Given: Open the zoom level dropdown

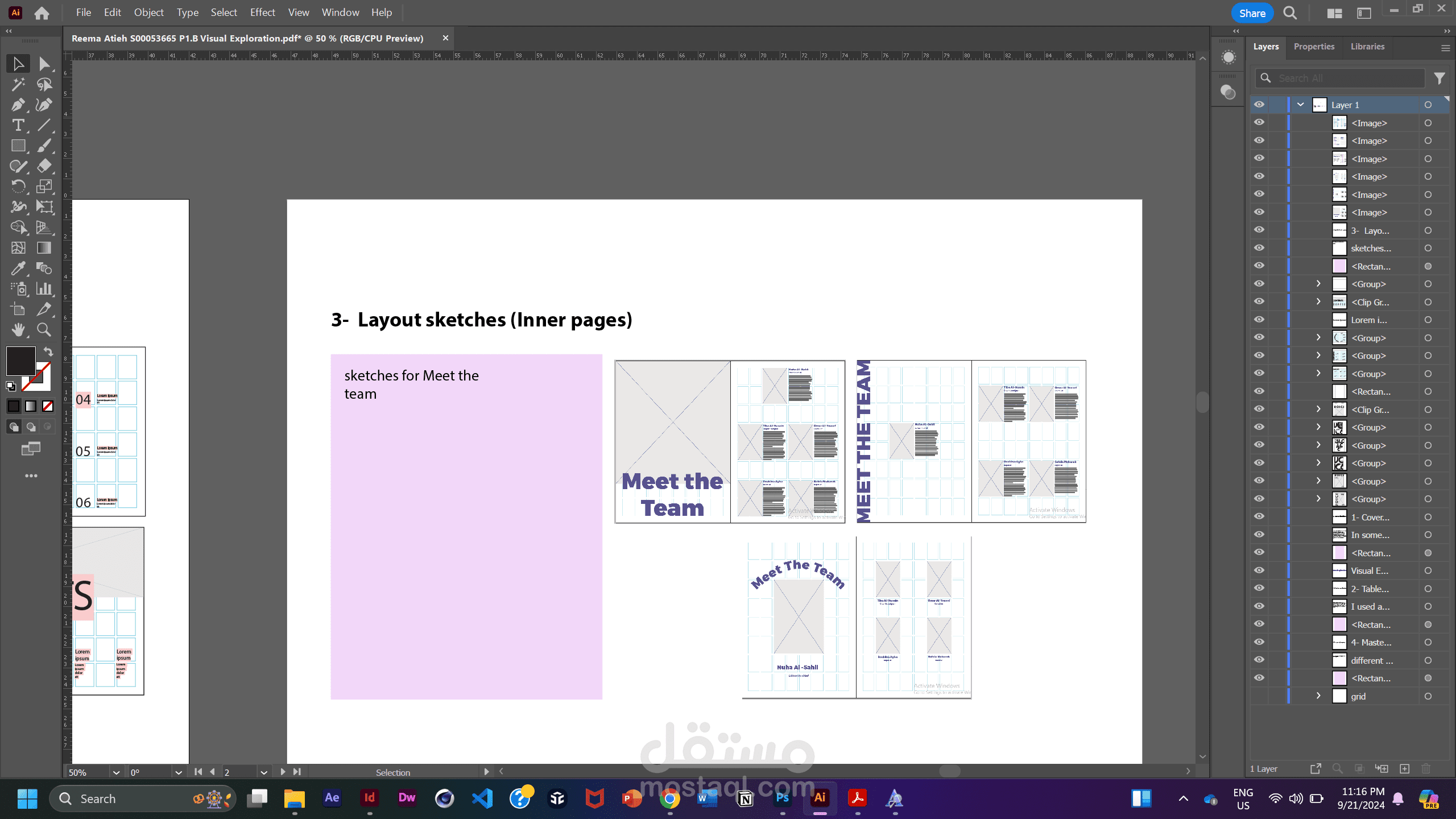Looking at the screenshot, I should [116, 772].
